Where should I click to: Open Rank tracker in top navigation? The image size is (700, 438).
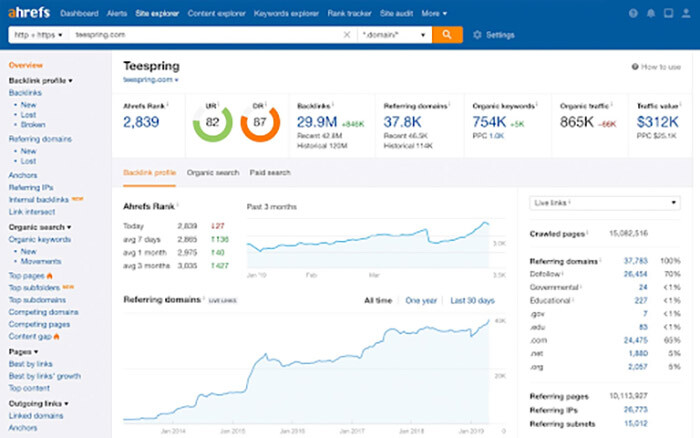tap(350, 13)
